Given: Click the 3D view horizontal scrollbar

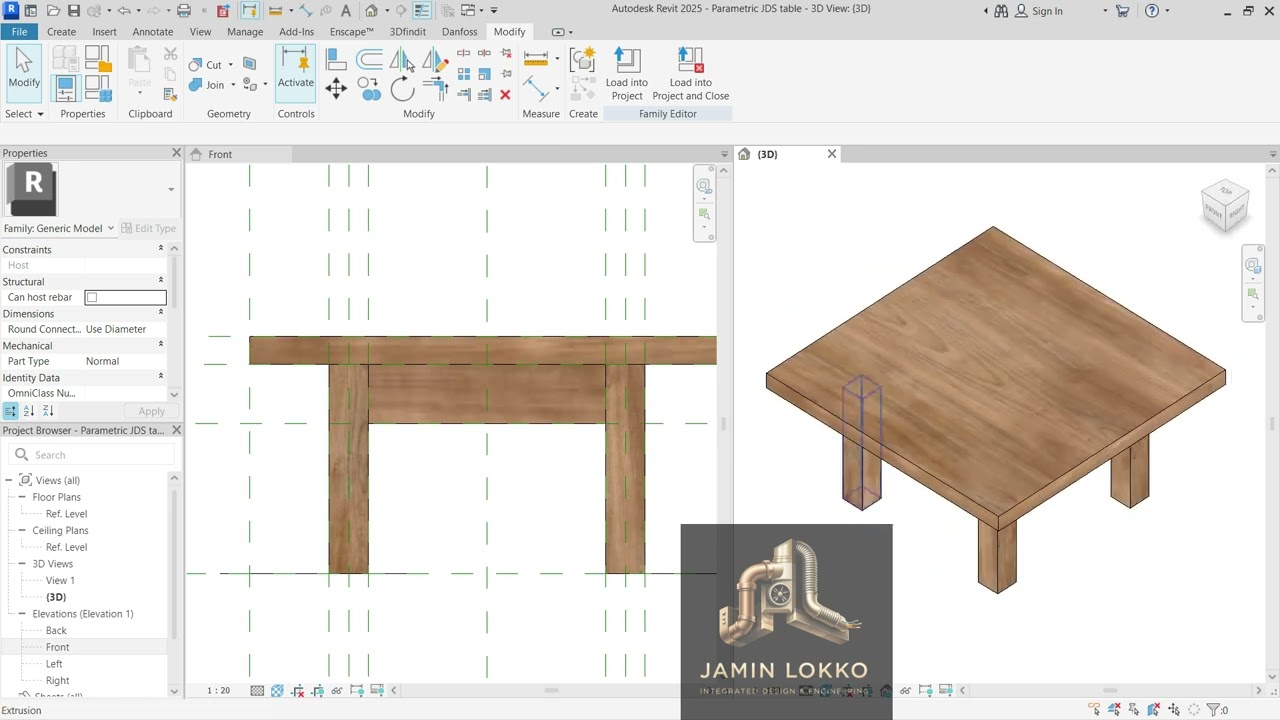Looking at the screenshot, I should tap(1110, 690).
